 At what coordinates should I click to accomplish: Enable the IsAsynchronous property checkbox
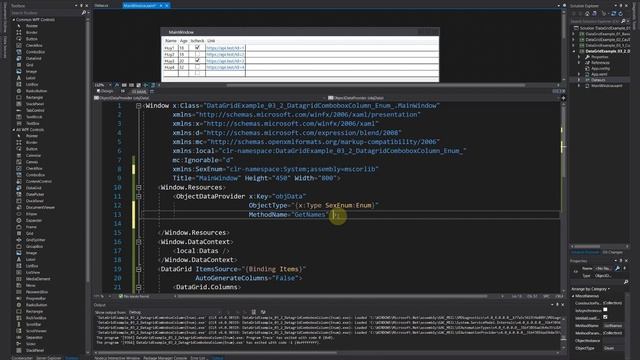[605, 310]
